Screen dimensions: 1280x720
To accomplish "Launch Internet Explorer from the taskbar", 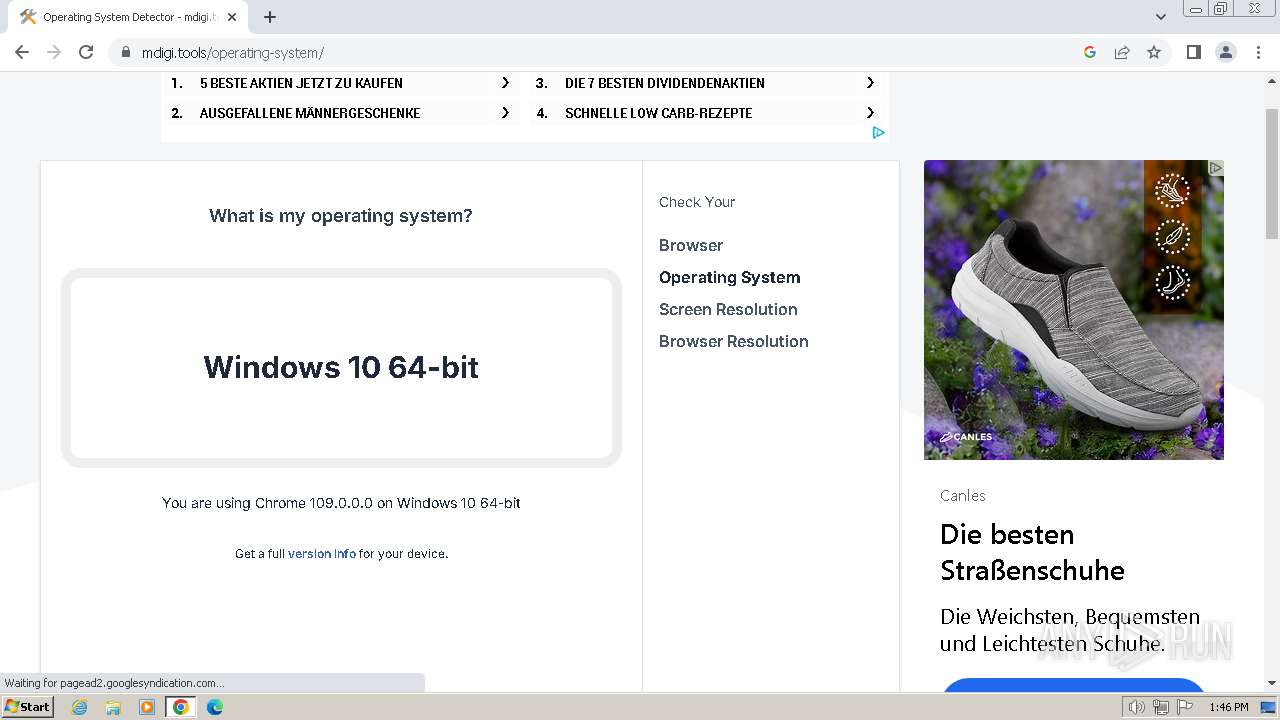I will [x=80, y=707].
